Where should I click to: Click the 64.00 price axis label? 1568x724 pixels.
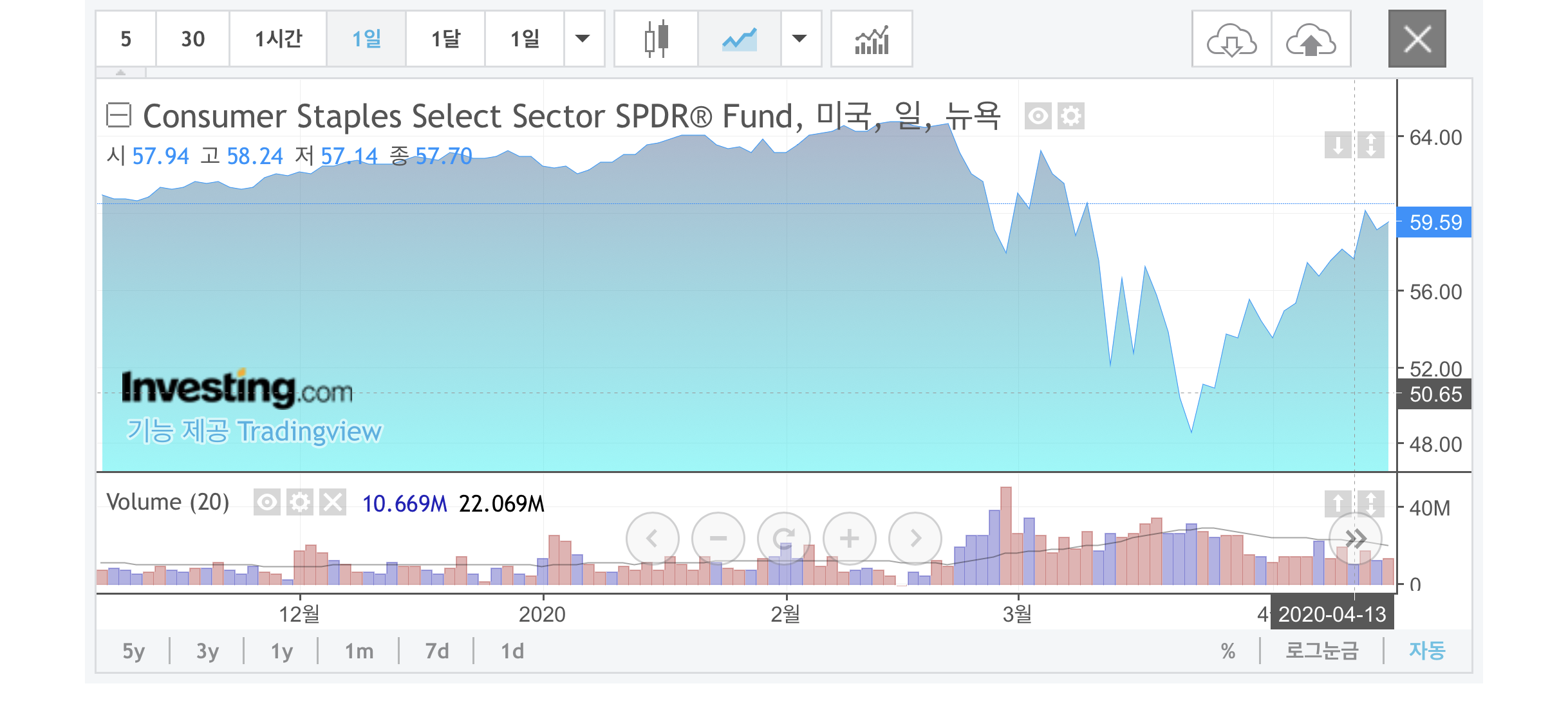click(1435, 137)
